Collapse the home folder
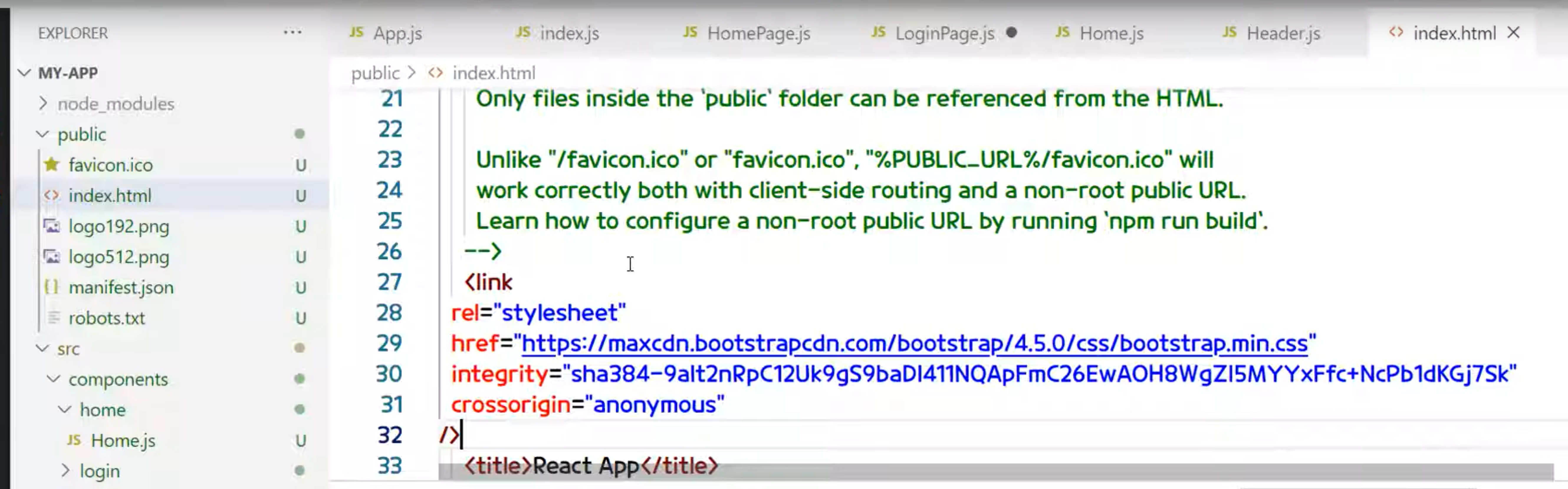Viewport: 1568px width, 489px height. 65,409
